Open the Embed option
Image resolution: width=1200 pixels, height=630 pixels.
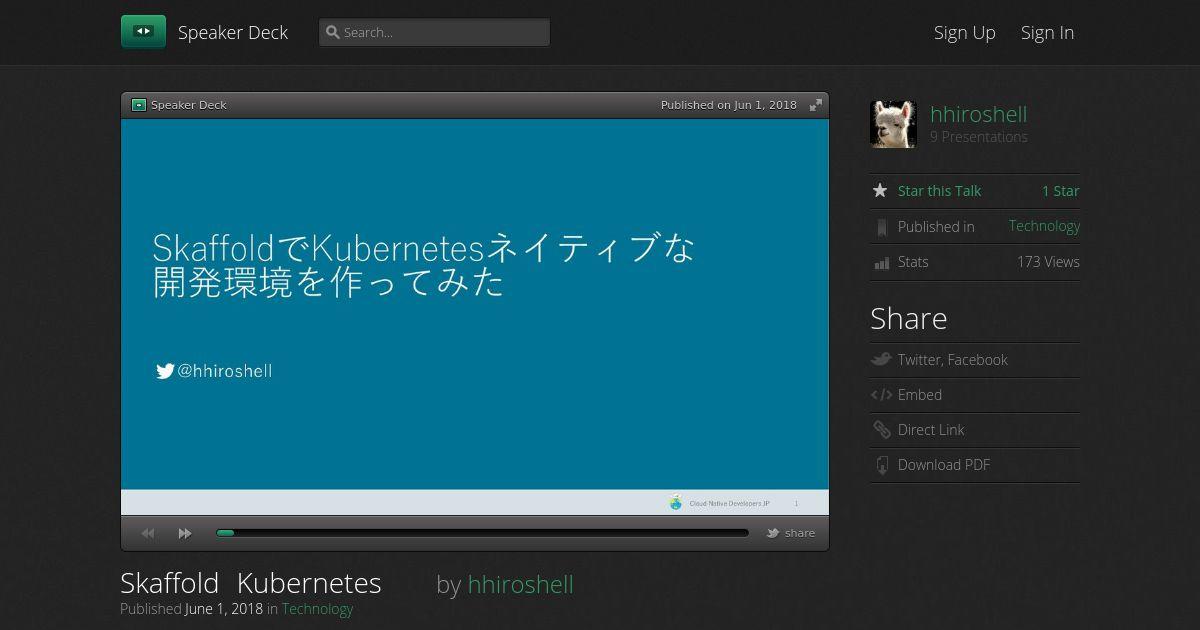(920, 395)
